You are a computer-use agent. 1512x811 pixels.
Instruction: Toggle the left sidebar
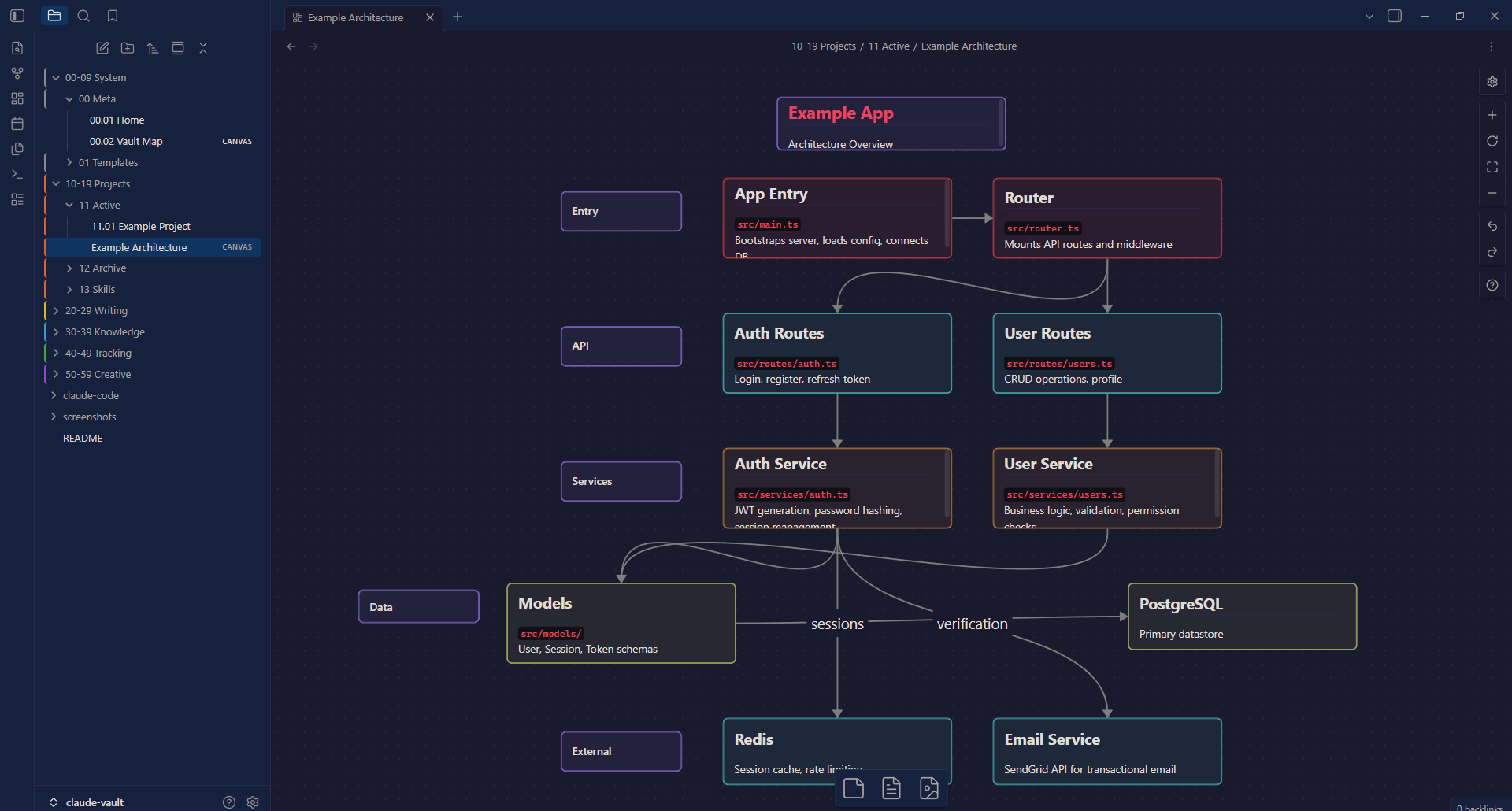pyautogui.click(x=17, y=16)
